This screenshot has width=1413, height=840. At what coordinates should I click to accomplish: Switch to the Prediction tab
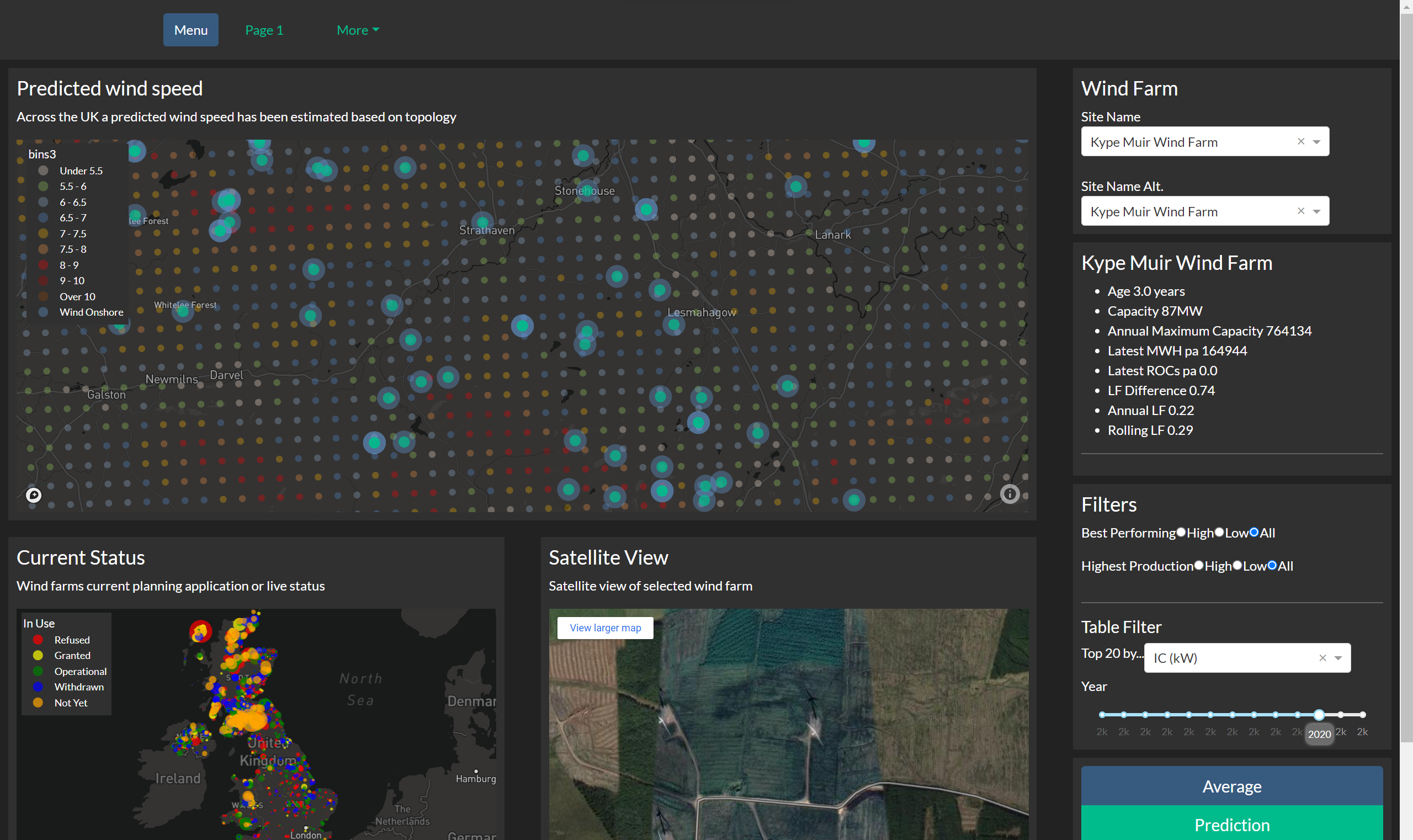[1231, 825]
